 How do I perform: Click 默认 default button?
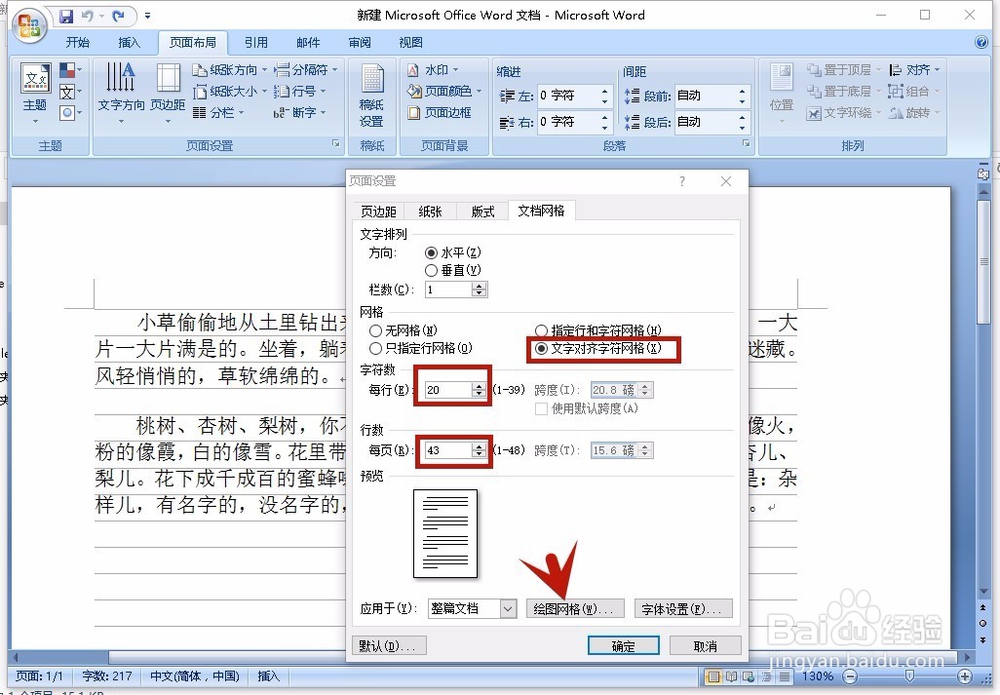tap(389, 646)
